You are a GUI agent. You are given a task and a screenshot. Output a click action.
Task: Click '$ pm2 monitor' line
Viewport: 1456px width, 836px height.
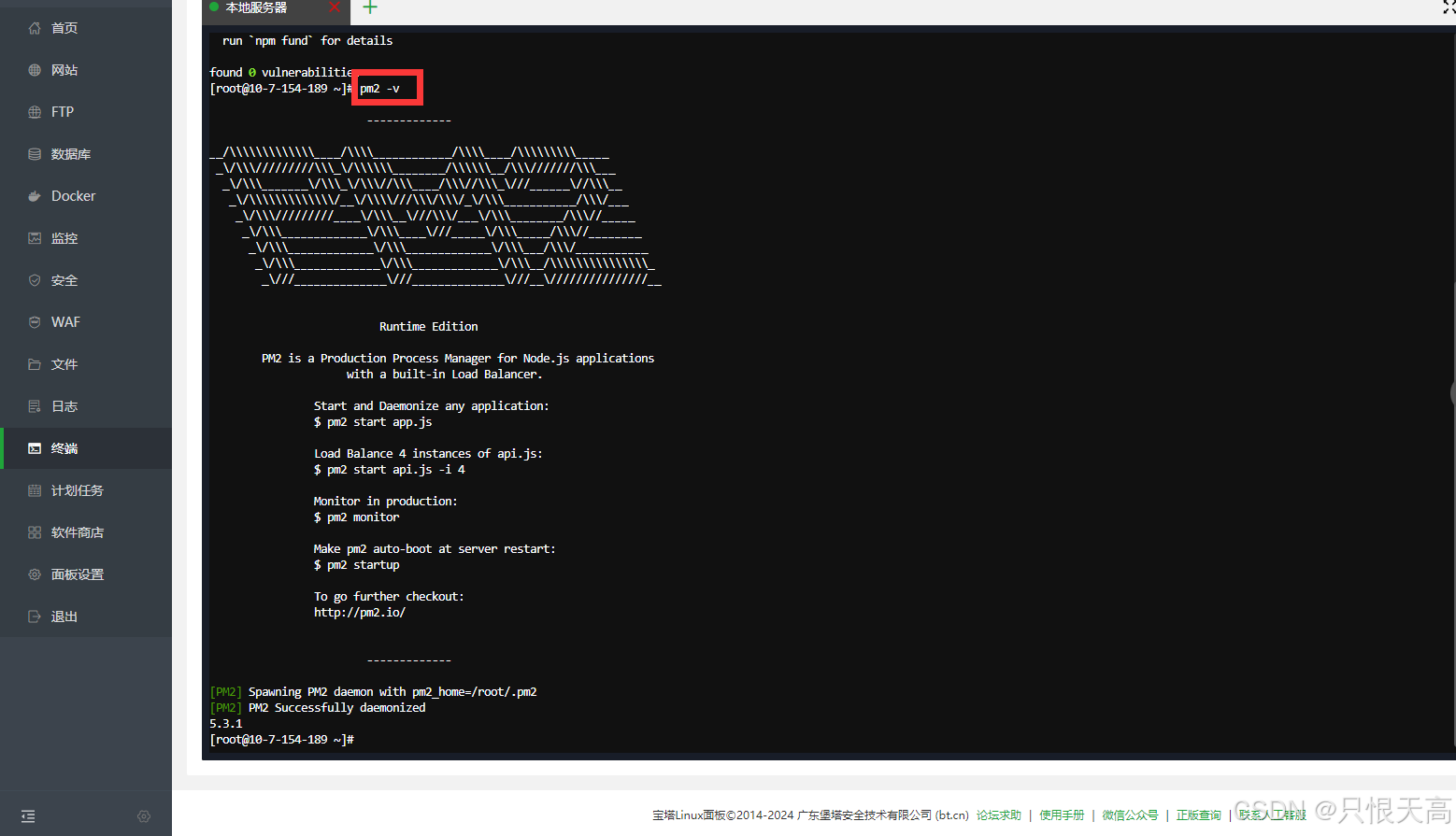(x=357, y=517)
